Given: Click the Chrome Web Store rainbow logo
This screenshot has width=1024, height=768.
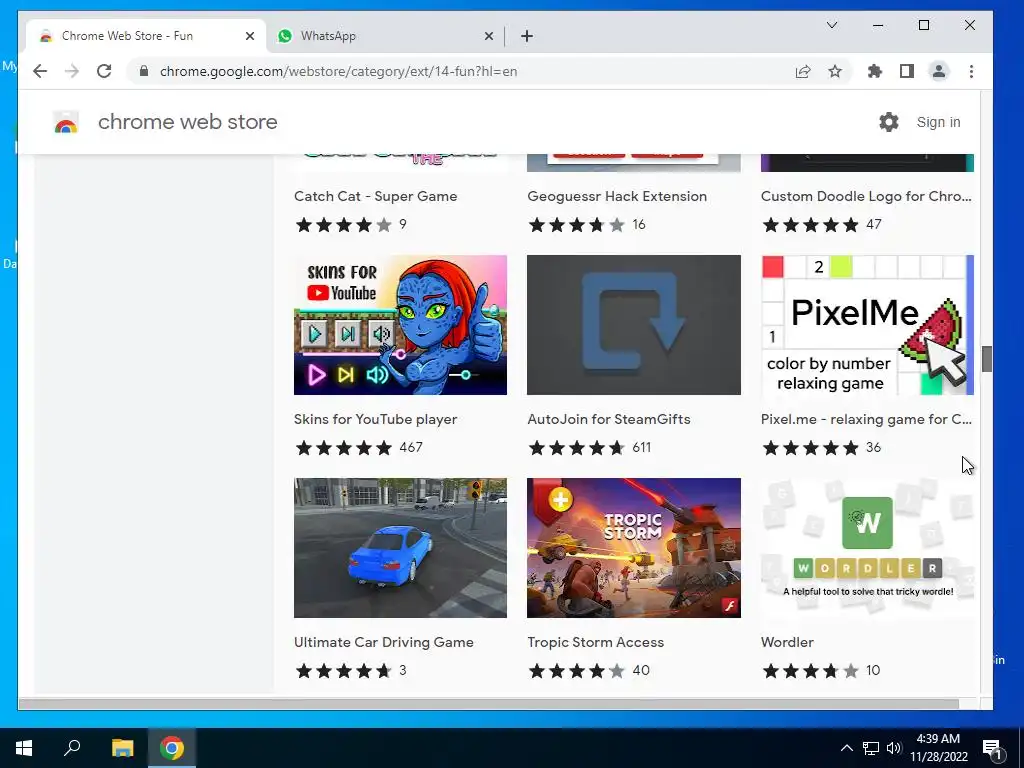Looking at the screenshot, I should [x=66, y=122].
